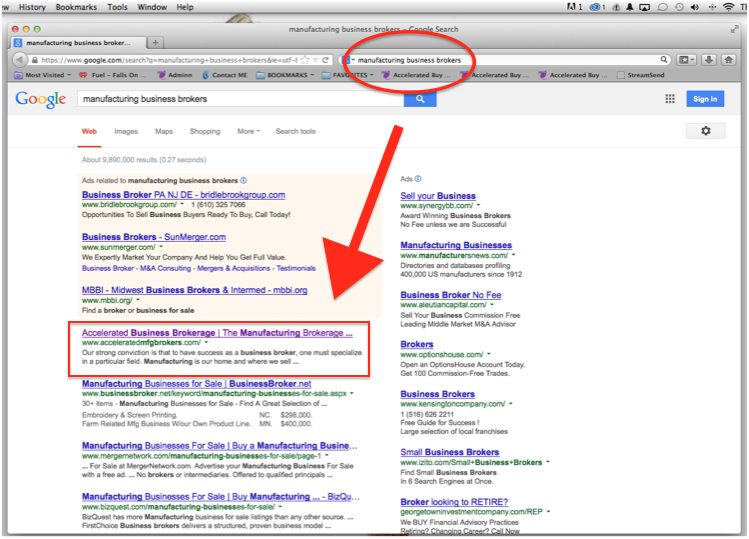Switch to Images search results
Screen dimensions: 749x539
(126, 131)
